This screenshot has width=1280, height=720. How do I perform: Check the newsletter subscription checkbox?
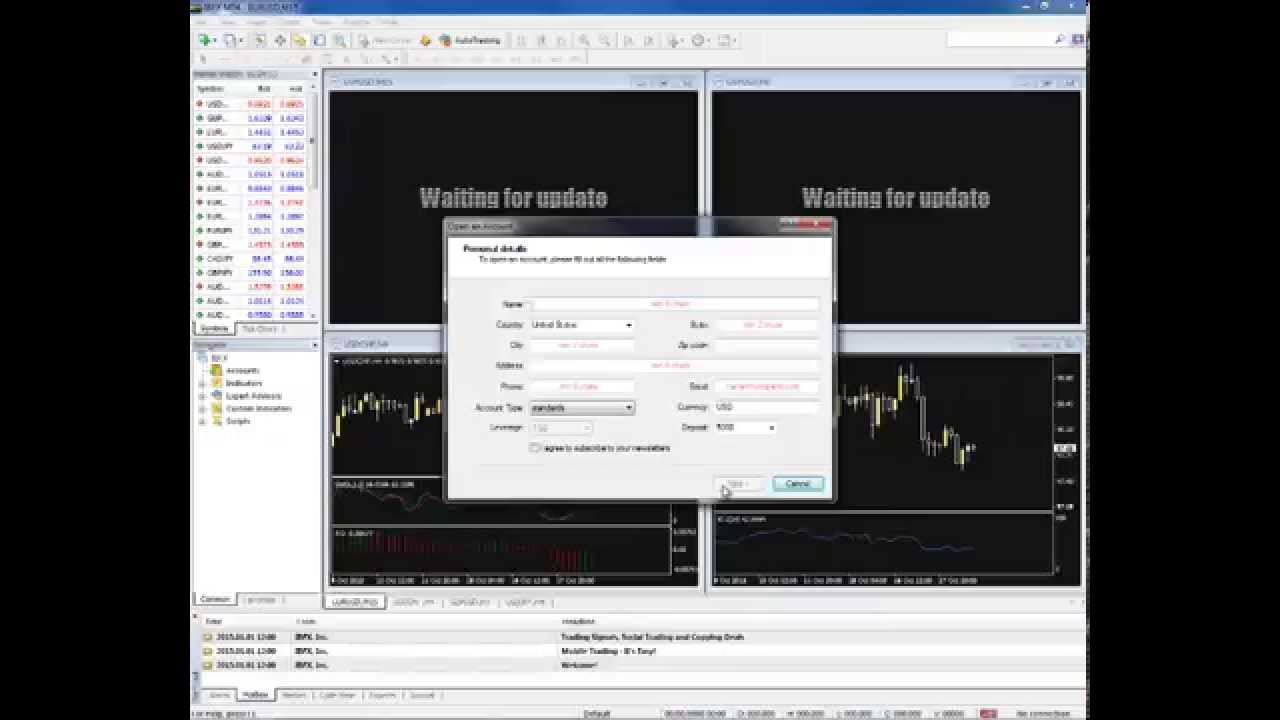pos(535,448)
